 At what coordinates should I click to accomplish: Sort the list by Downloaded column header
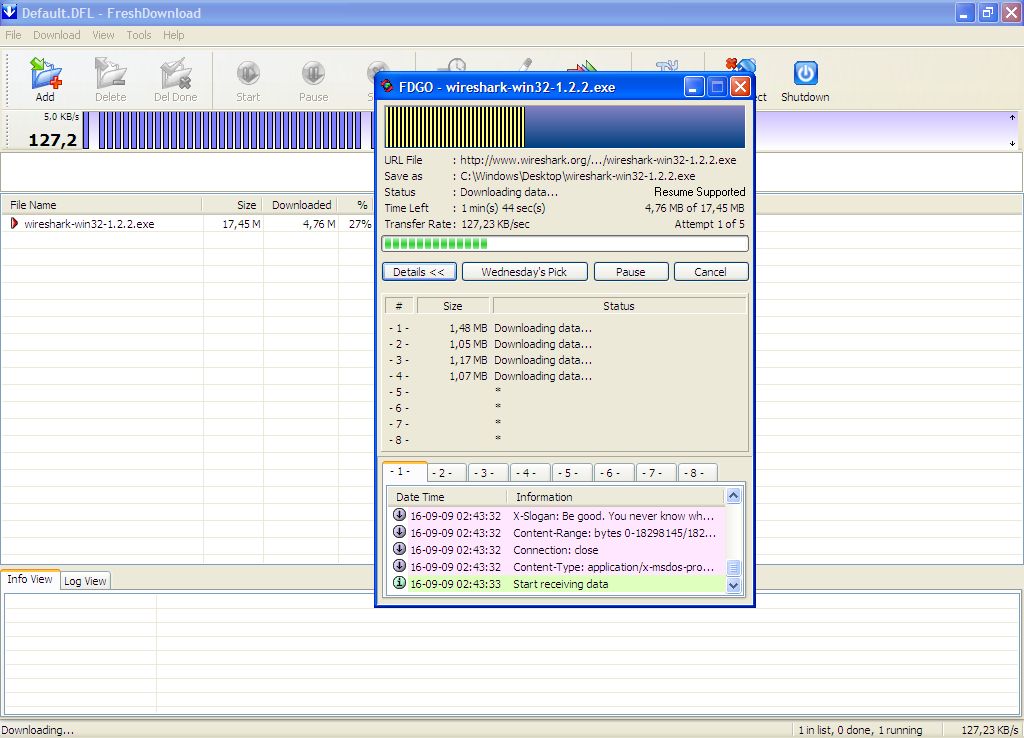point(300,205)
